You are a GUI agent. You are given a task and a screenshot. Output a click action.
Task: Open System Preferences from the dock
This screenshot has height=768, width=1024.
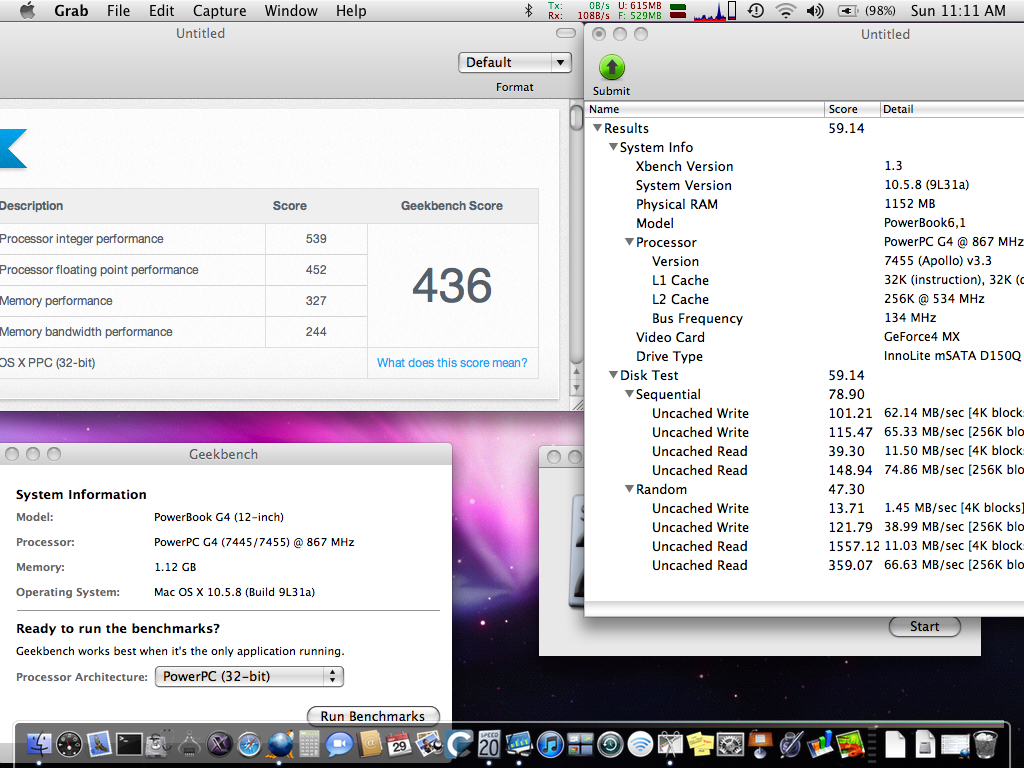point(730,744)
